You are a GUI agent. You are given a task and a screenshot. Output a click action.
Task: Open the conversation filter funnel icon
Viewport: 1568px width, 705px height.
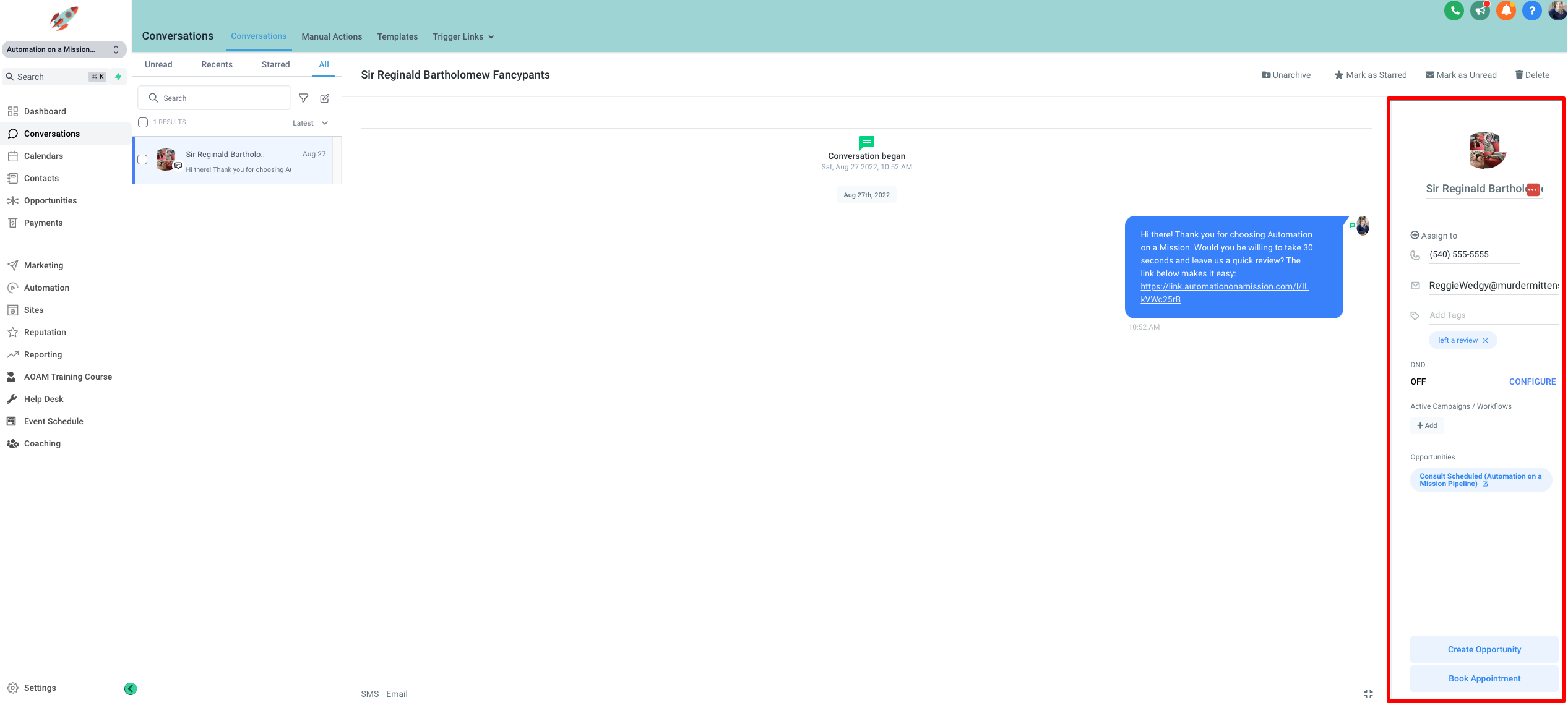tap(304, 98)
